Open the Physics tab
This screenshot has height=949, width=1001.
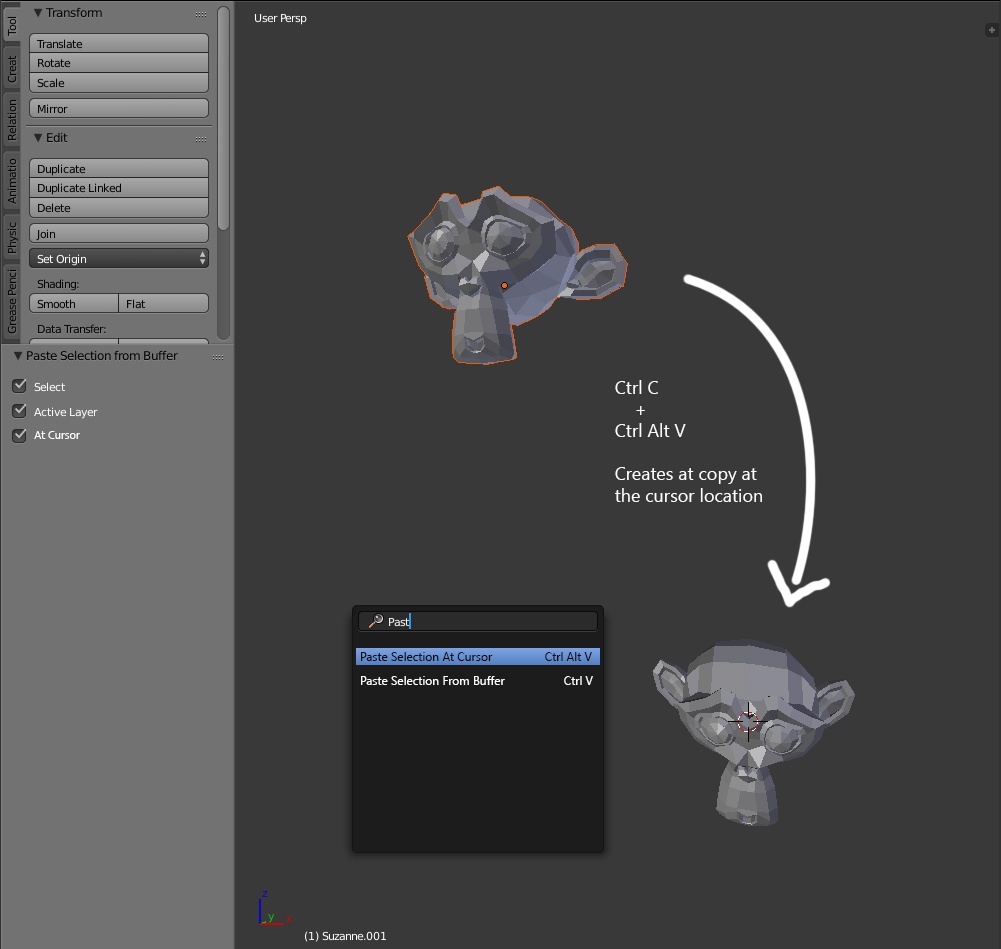click(11, 237)
